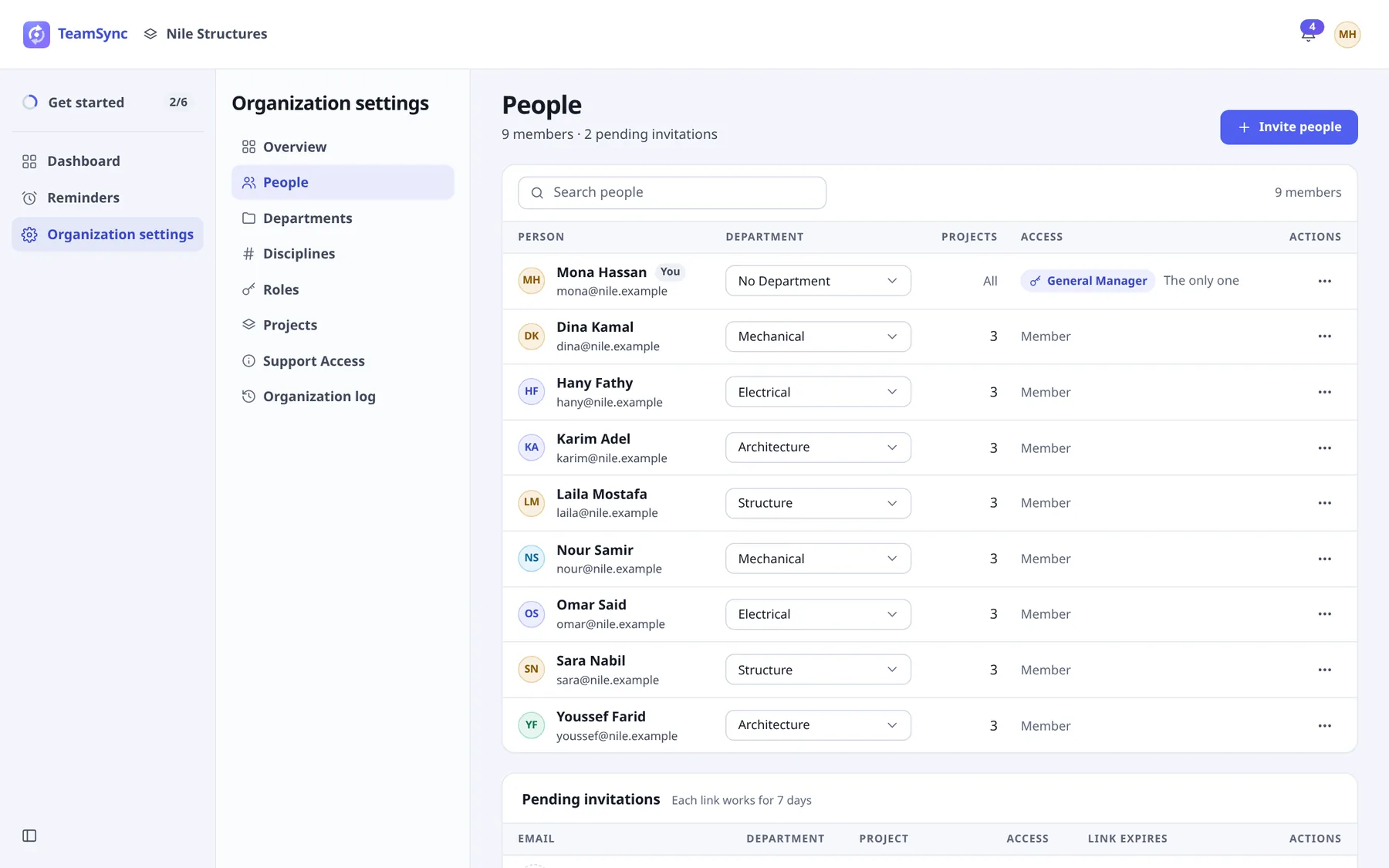Open actions menu for Laila Mostafa
This screenshot has width=1389, height=868.
(1325, 503)
